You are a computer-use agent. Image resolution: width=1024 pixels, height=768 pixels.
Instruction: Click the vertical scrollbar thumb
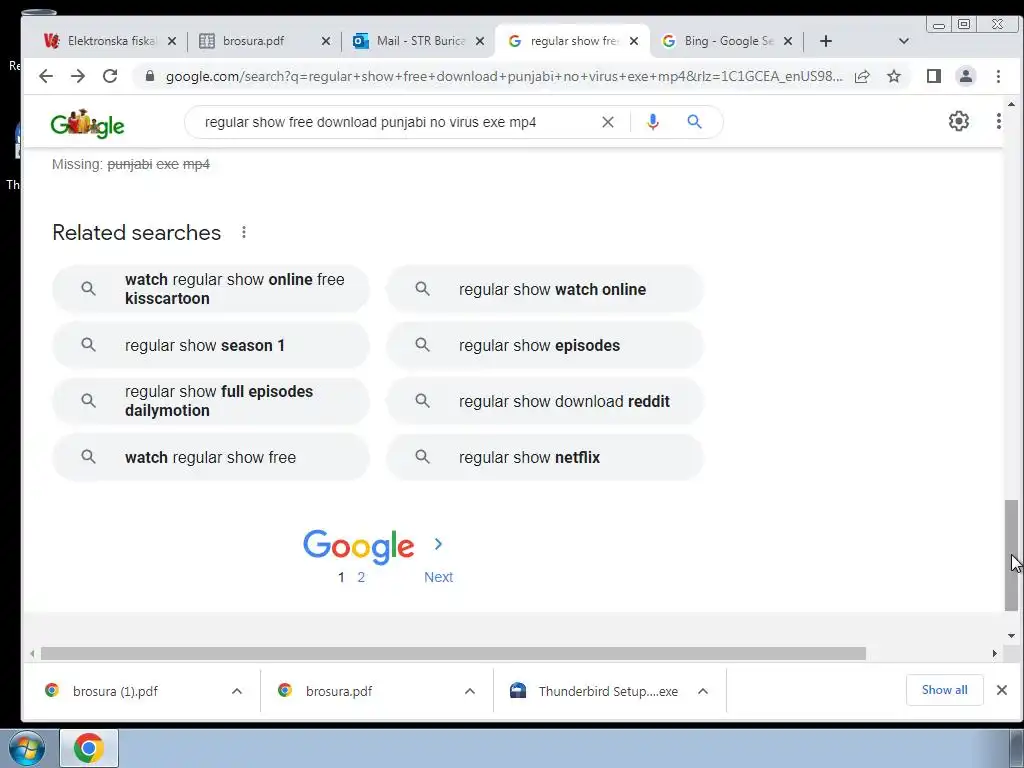pos(1011,555)
